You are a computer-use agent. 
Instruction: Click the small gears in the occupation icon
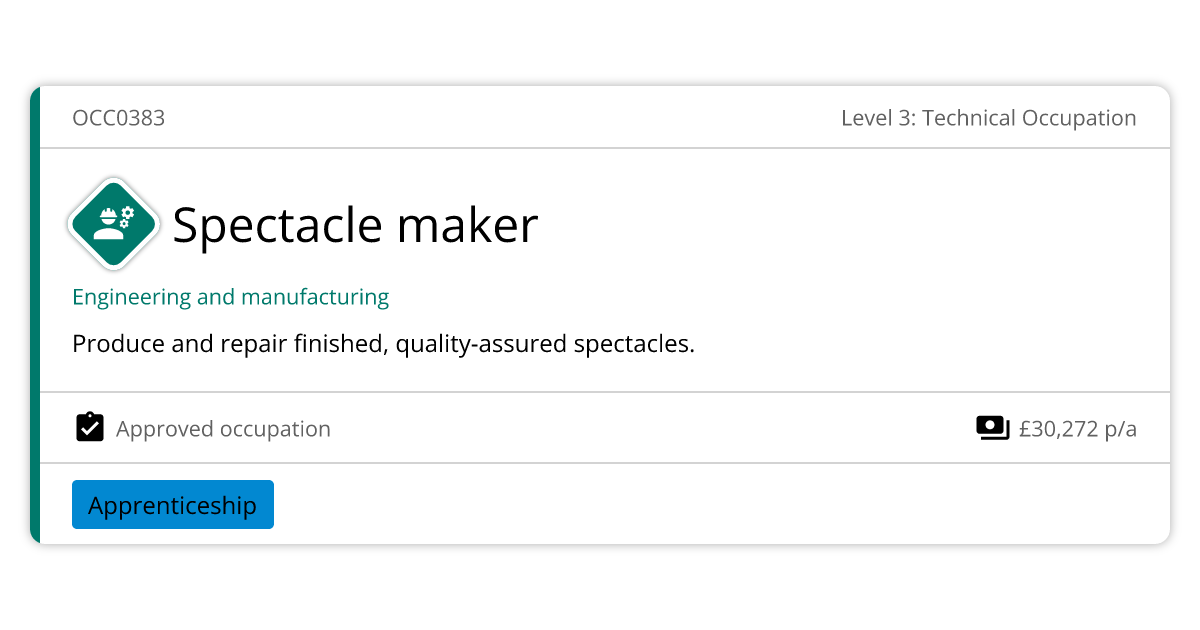pyautogui.click(x=126, y=214)
